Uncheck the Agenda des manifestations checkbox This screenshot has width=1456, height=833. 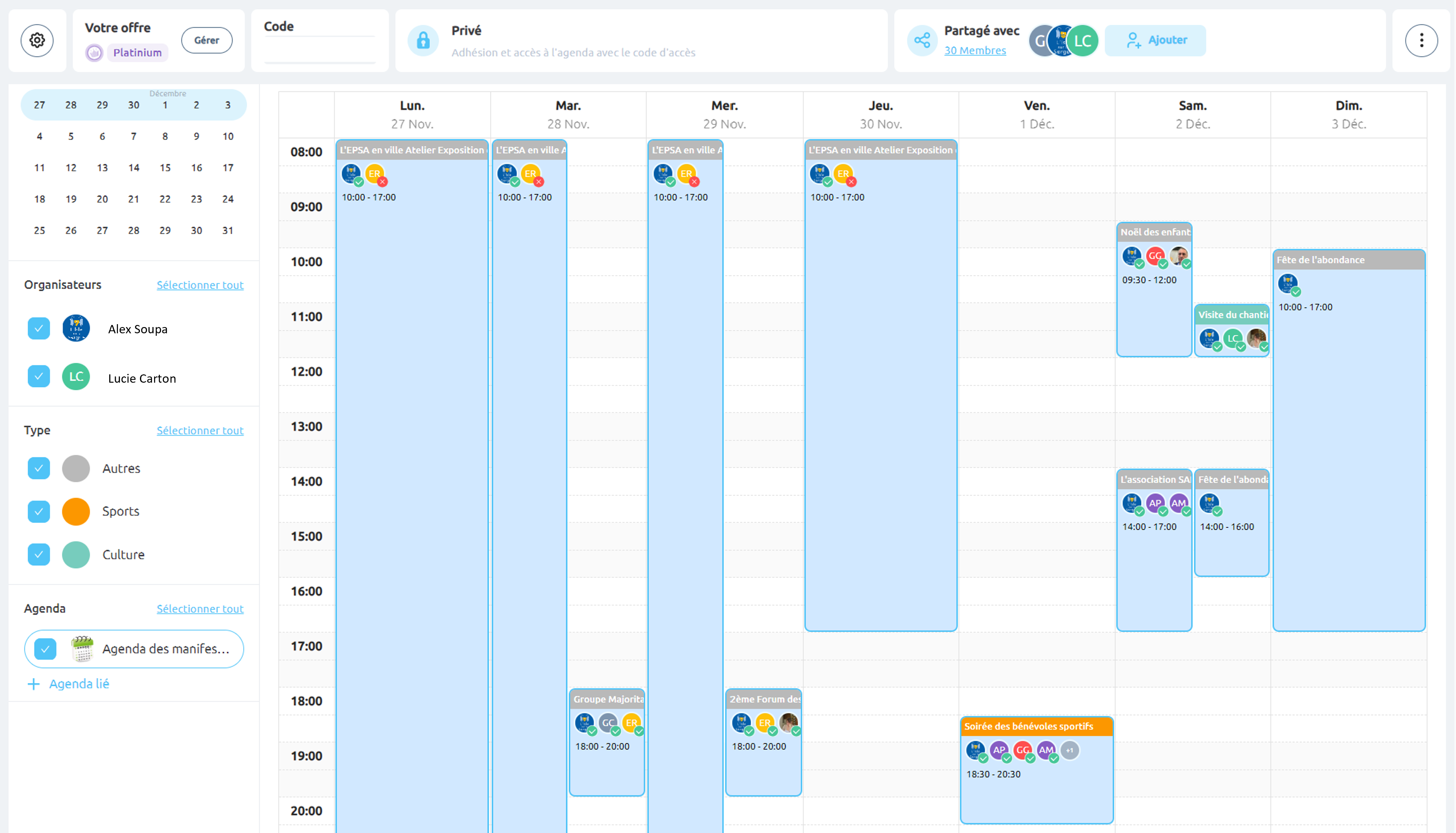point(45,649)
